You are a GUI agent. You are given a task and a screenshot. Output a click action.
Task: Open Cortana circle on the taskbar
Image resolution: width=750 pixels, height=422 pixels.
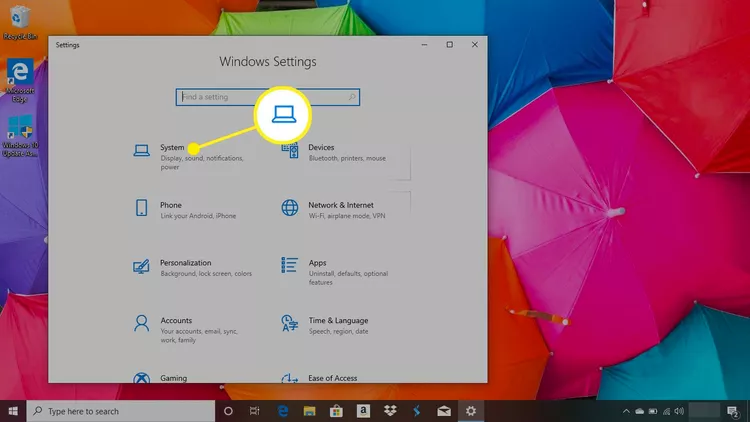coord(228,411)
